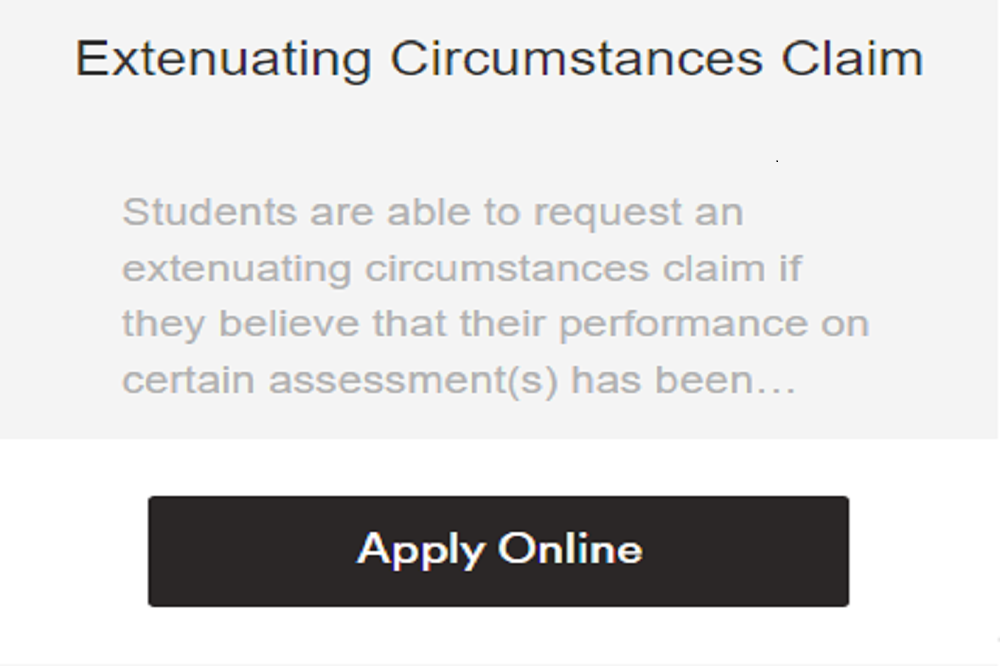Click the word 'Apply' on the dark button
1000x666 pixels.
[420, 551]
